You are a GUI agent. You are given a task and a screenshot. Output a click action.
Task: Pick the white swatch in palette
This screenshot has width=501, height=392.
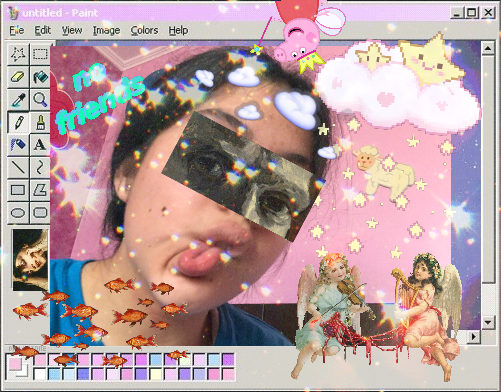click(40, 374)
